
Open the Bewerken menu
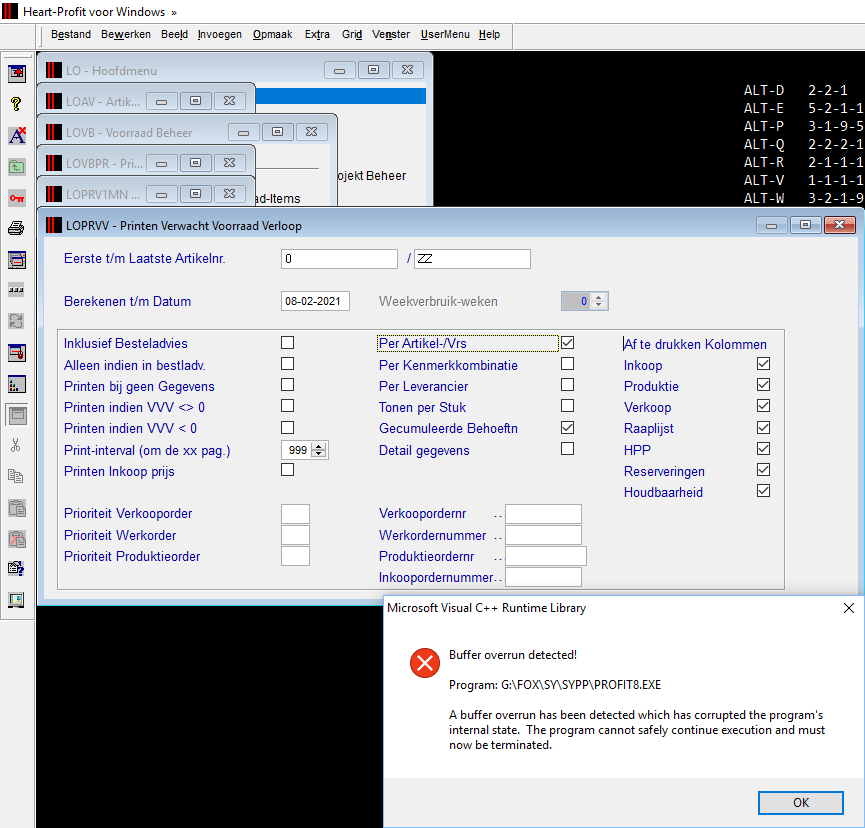point(126,34)
